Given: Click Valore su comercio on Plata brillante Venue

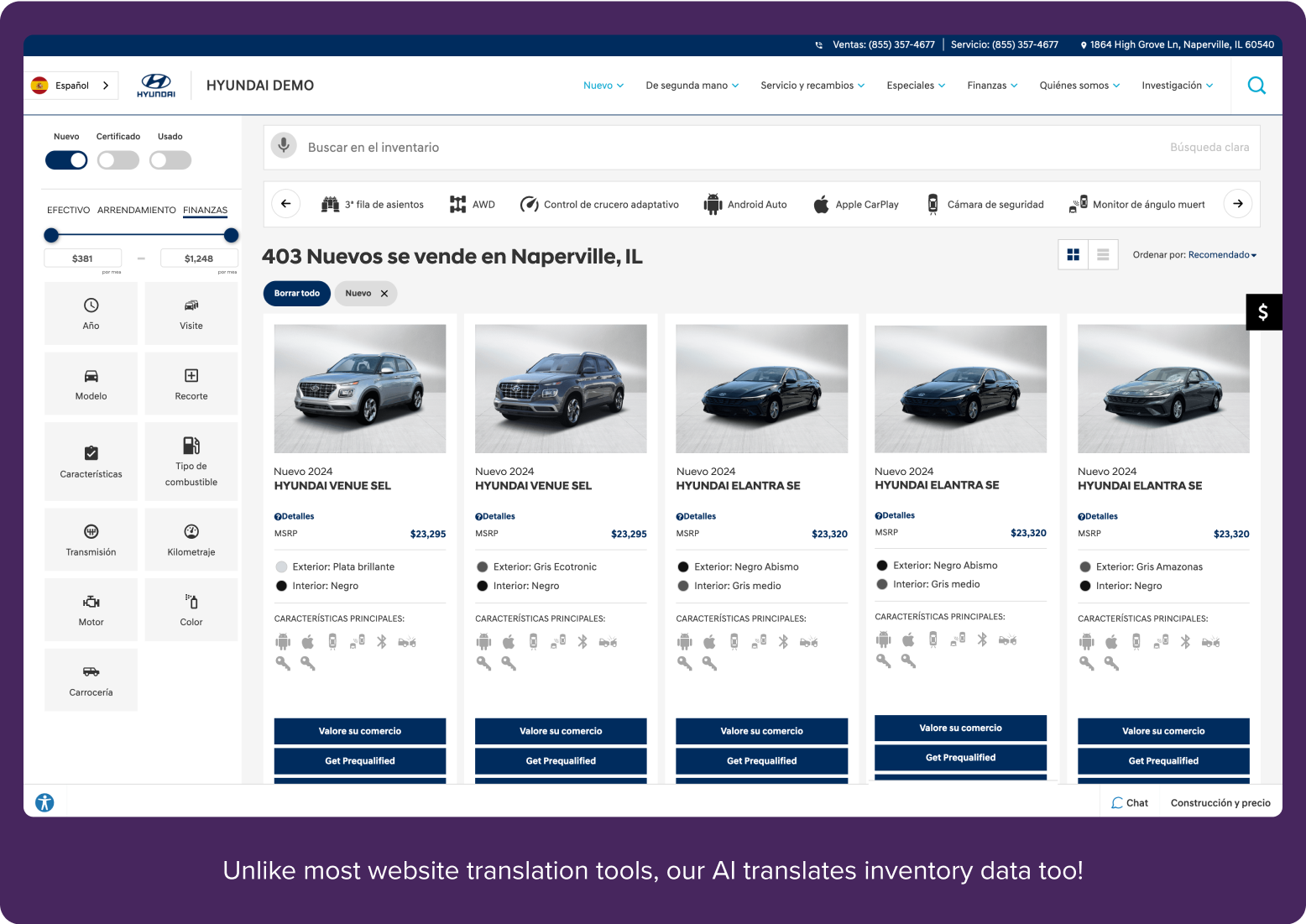Looking at the screenshot, I should (360, 731).
